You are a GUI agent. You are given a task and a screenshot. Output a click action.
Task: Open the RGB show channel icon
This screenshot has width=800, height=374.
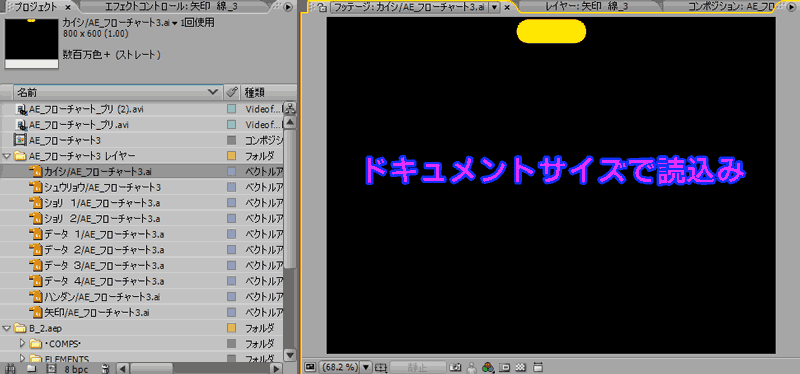coord(488,367)
